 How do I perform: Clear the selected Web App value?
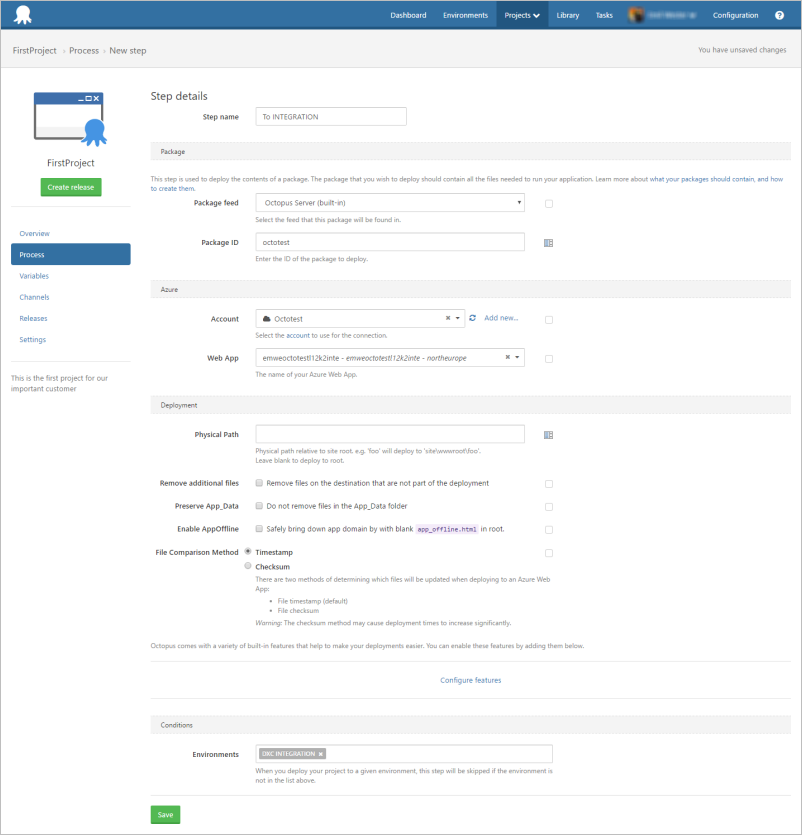pos(507,357)
